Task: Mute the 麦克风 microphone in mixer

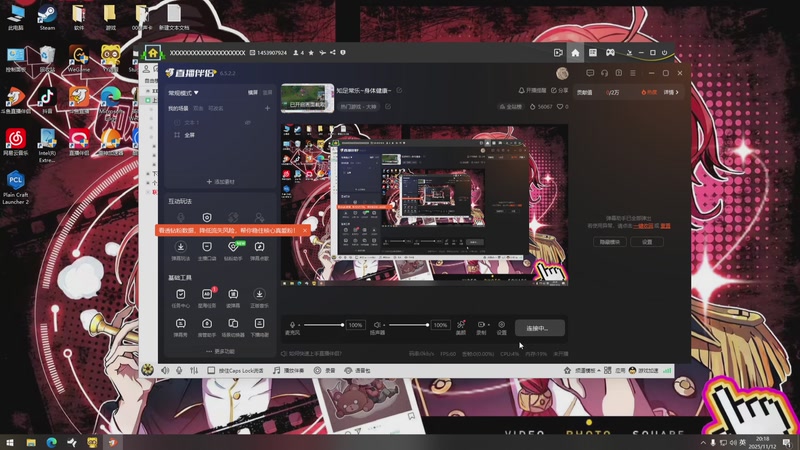Action: point(292,324)
